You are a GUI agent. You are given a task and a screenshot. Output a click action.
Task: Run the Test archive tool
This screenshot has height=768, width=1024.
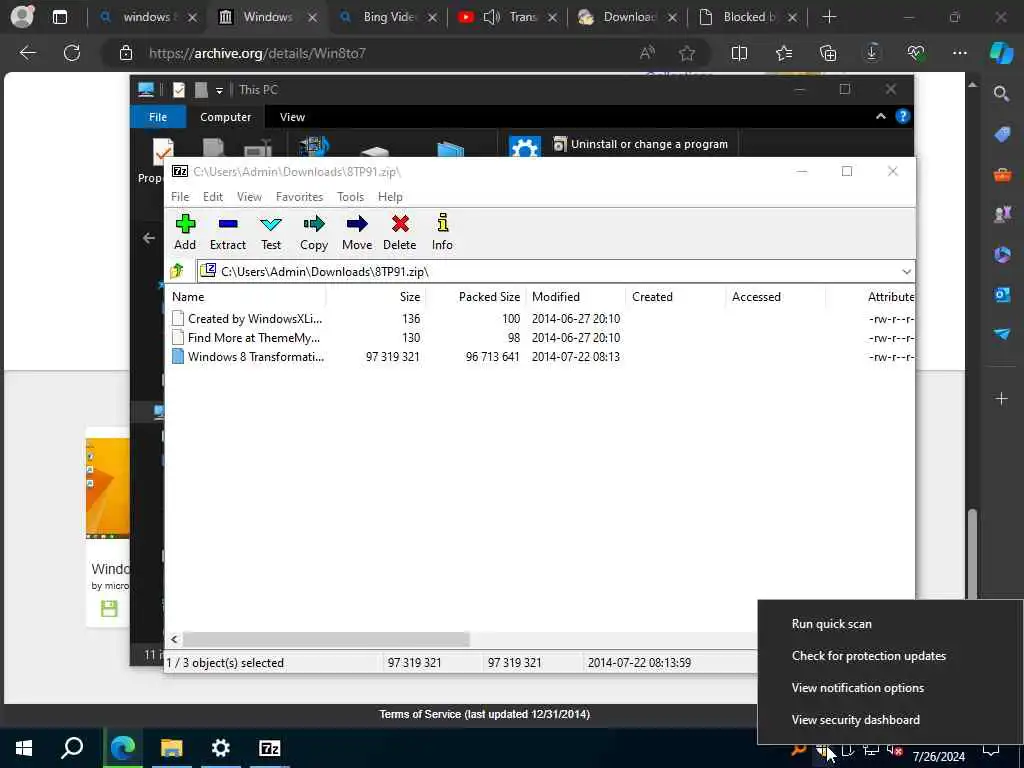[271, 232]
